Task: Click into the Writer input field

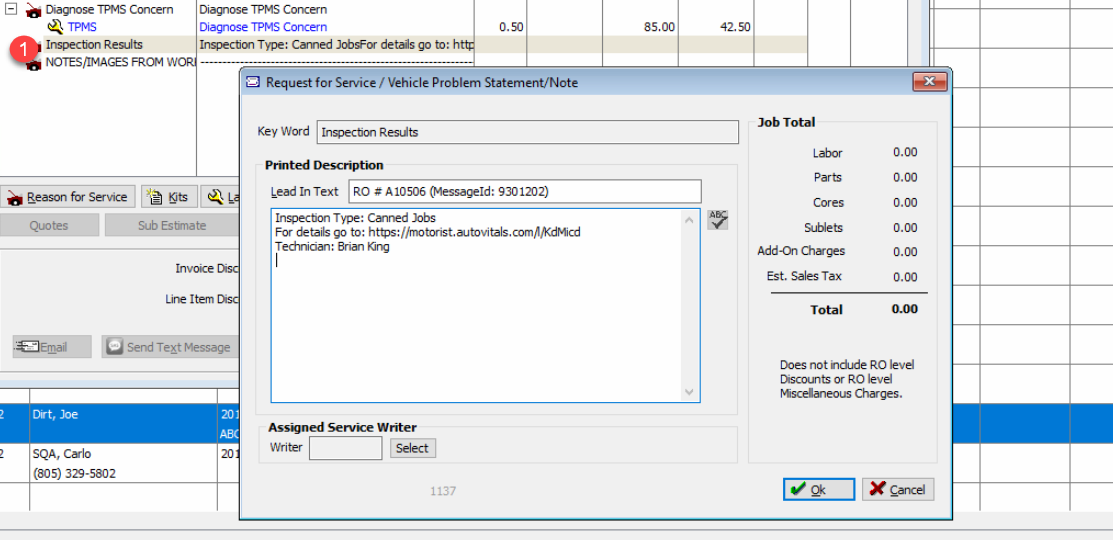Action: click(346, 448)
